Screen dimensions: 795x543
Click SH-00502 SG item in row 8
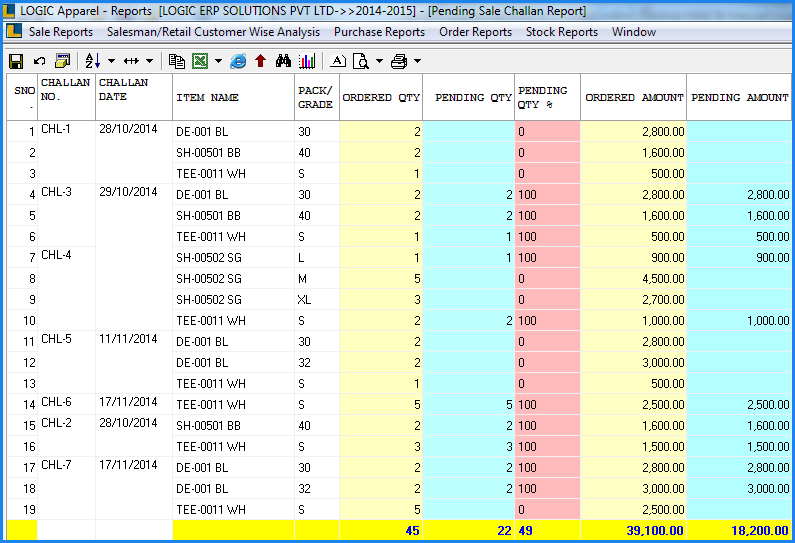pyautogui.click(x=233, y=278)
